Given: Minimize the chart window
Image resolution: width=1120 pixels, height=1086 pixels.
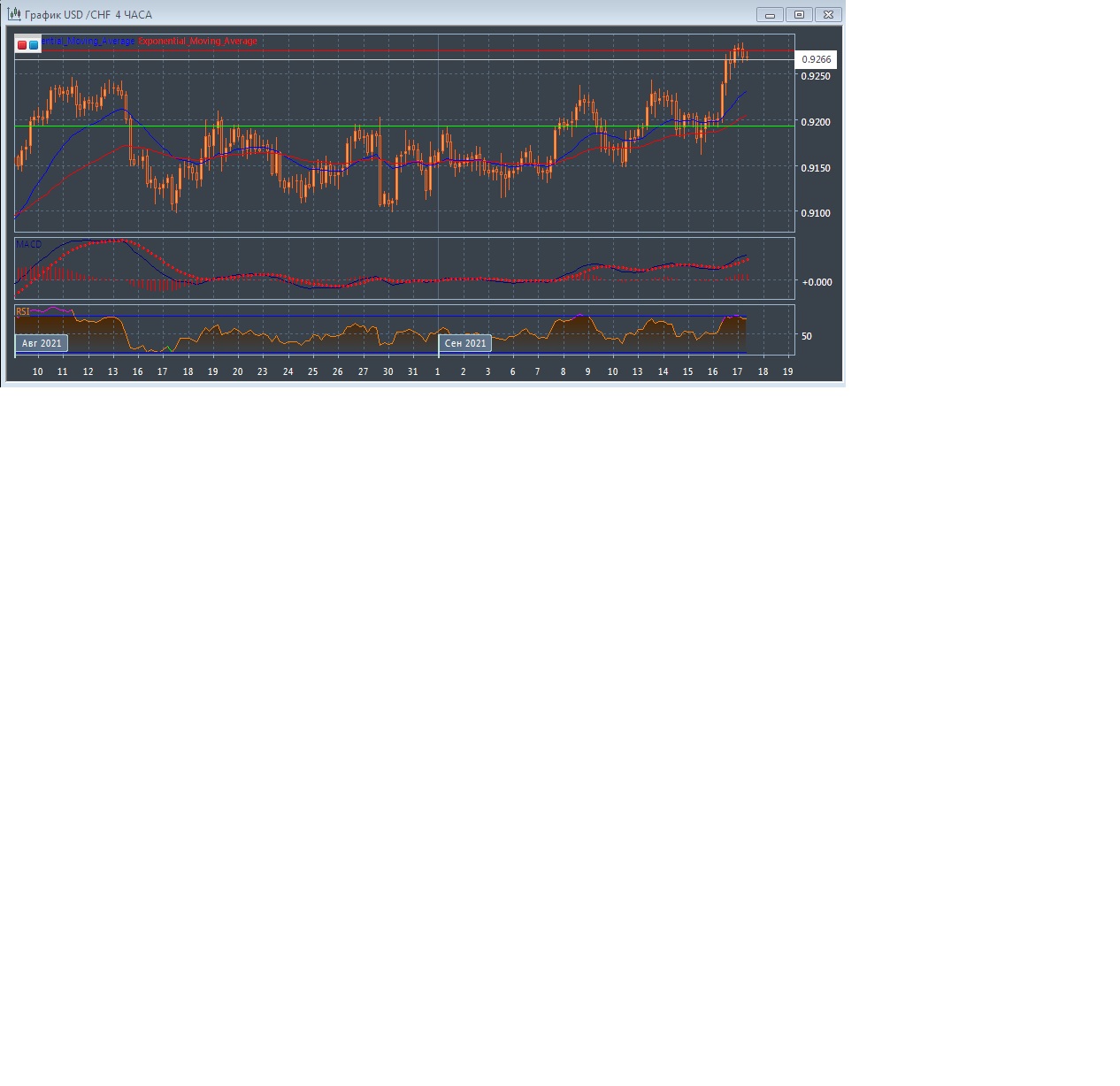Looking at the screenshot, I should (770, 14).
